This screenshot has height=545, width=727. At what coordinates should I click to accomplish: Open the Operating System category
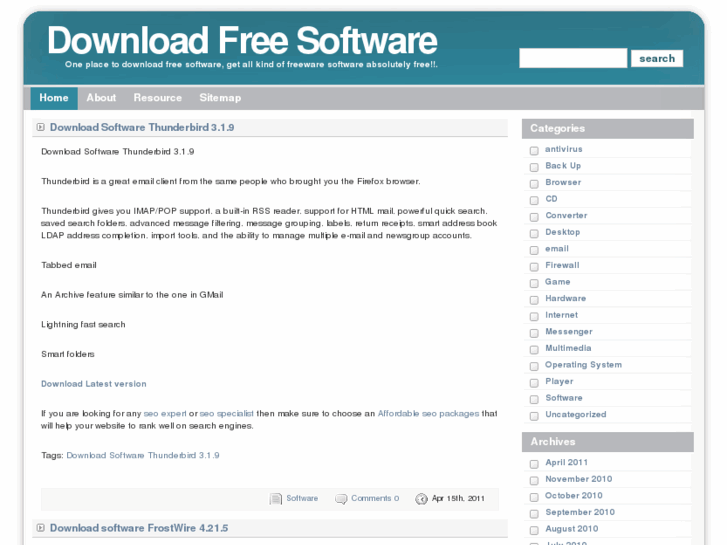click(x=584, y=365)
